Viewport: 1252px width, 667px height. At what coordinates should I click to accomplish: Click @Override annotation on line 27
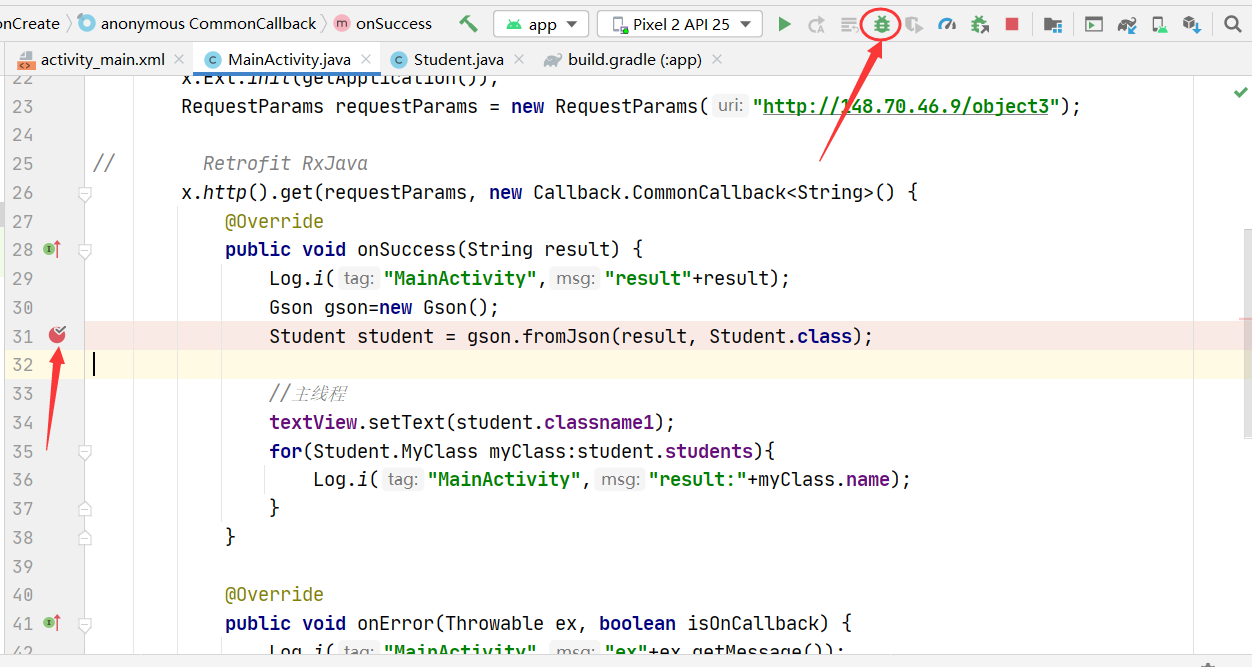(x=274, y=221)
